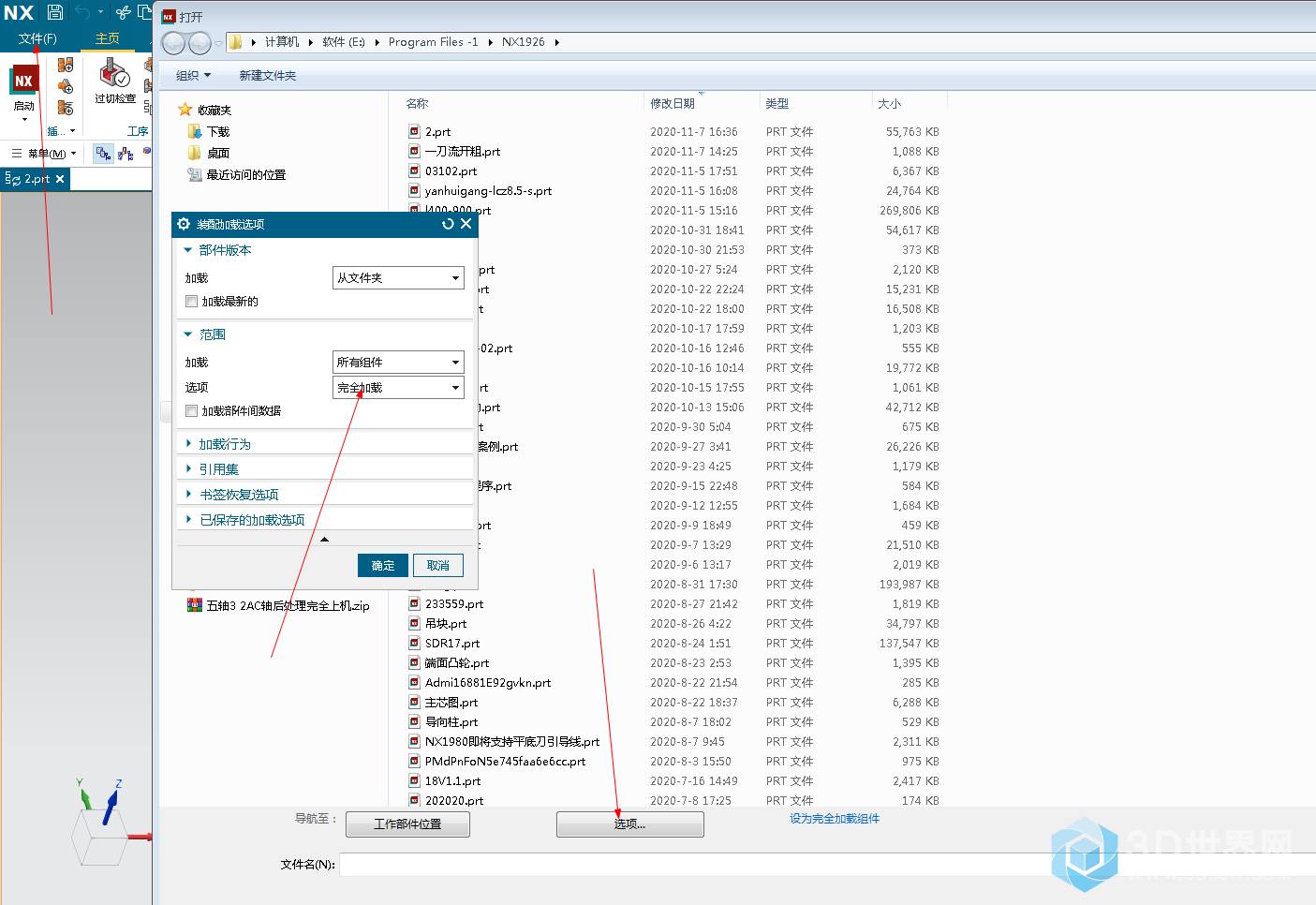Click NX1926 in the address breadcrumb
Screen dimensions: 1316x905
(524, 42)
